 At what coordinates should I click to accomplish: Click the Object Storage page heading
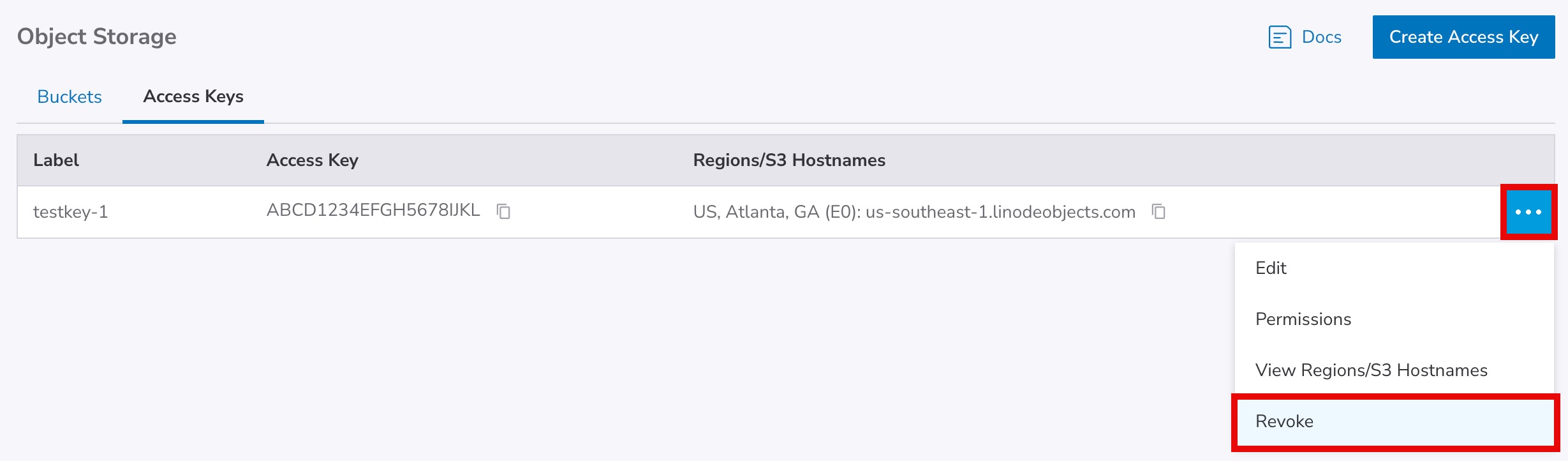click(97, 37)
